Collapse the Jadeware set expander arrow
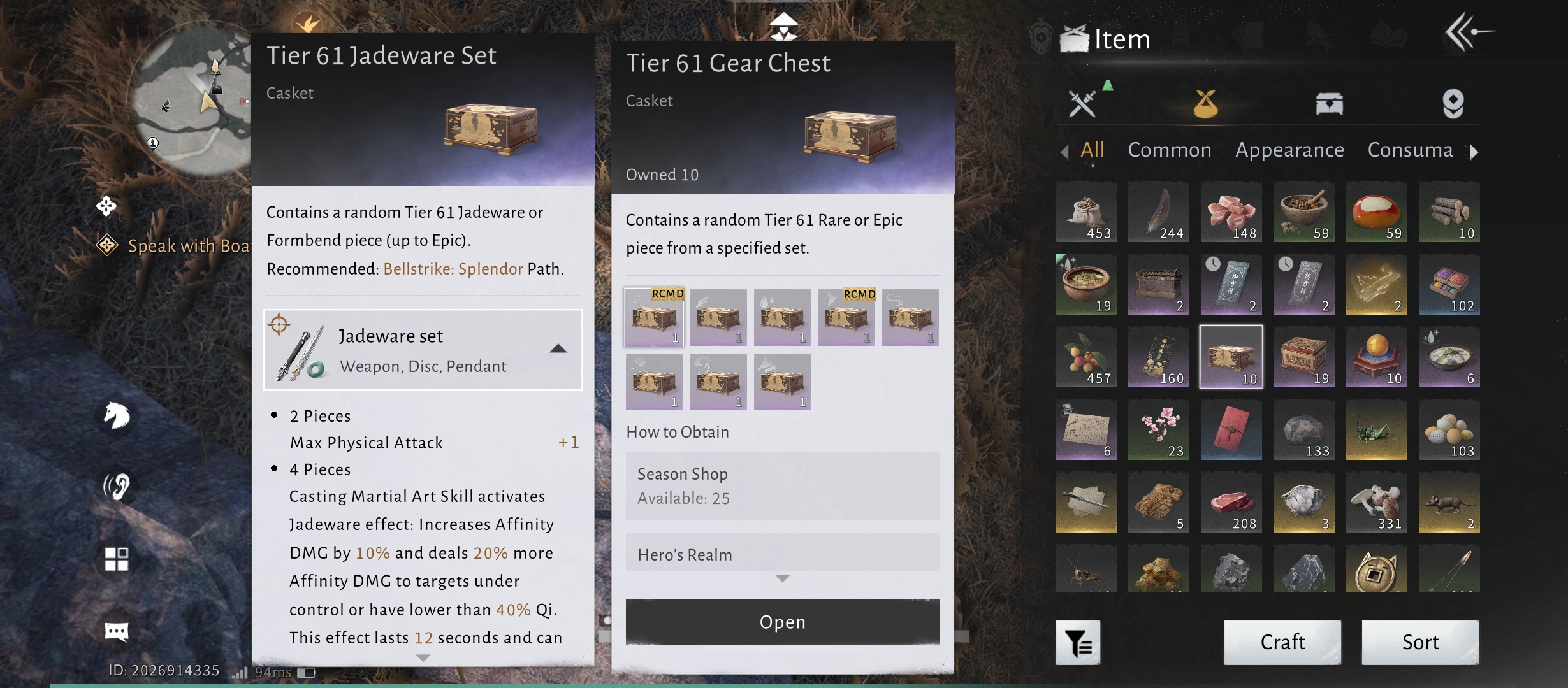The height and width of the screenshot is (688, 1568). [558, 348]
